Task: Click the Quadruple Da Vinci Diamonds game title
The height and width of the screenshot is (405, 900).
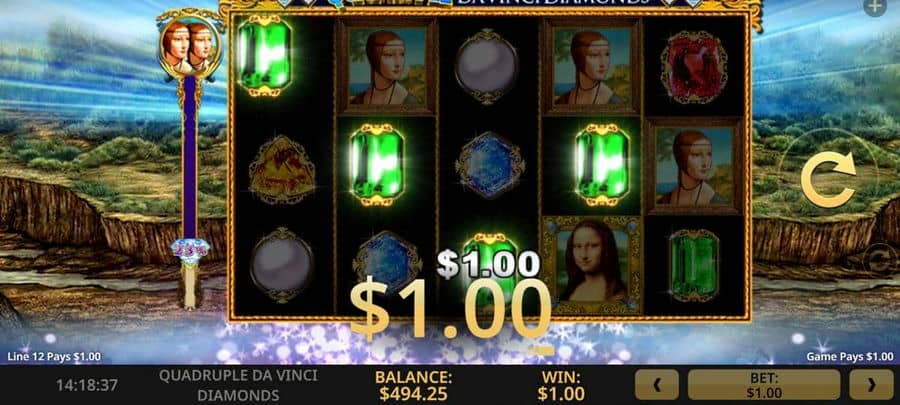Action: pyautogui.click(x=238, y=385)
